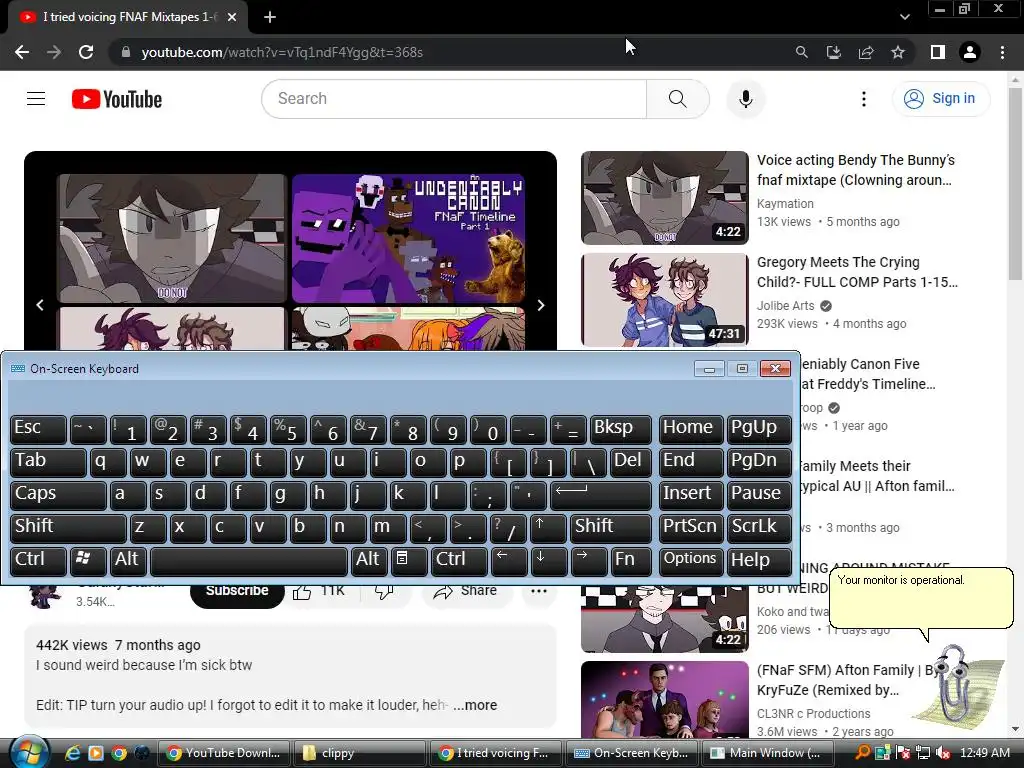Subscribe to the channel
This screenshot has width=1024, height=768.
pyautogui.click(x=237, y=591)
